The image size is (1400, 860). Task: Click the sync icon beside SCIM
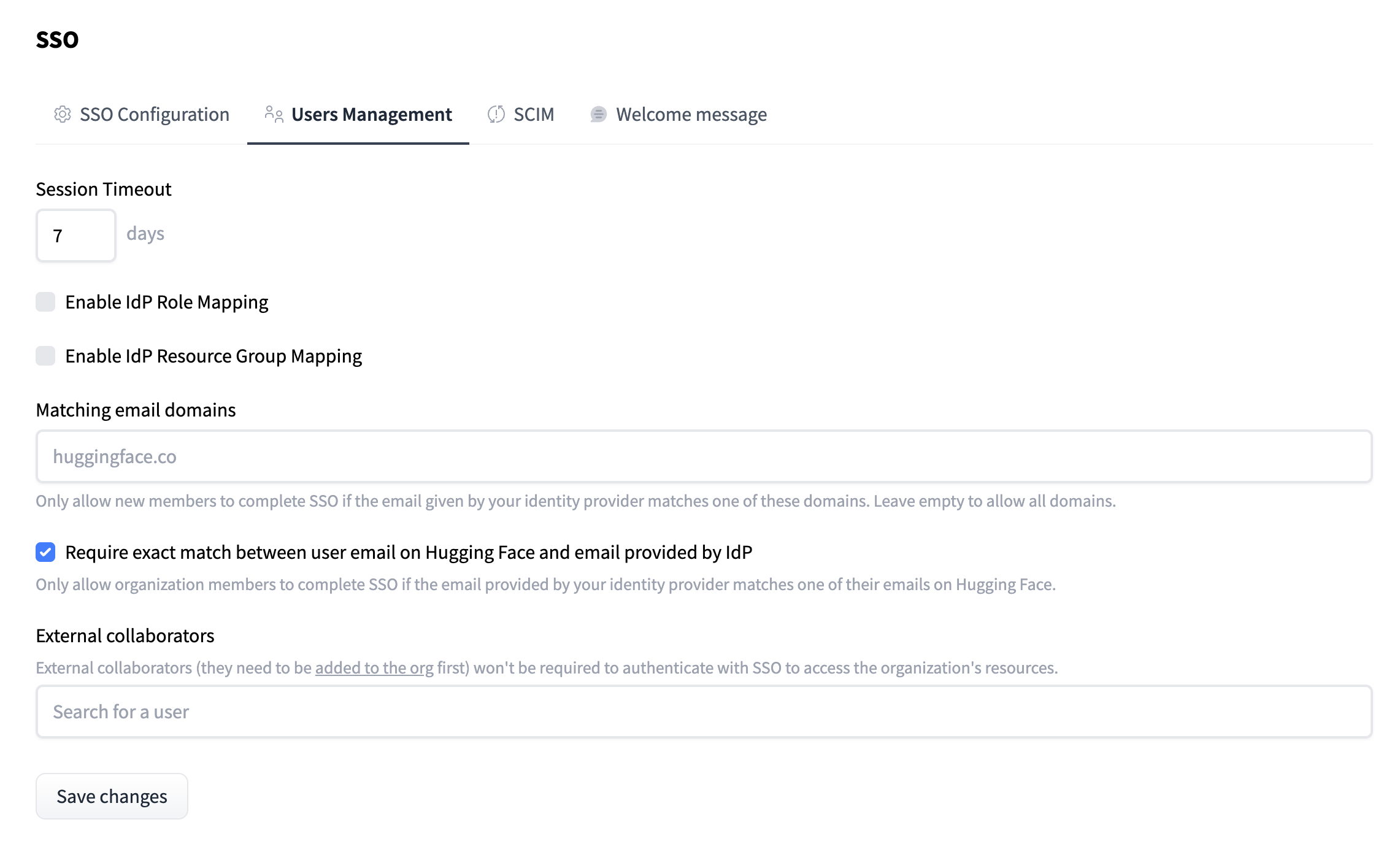(496, 114)
